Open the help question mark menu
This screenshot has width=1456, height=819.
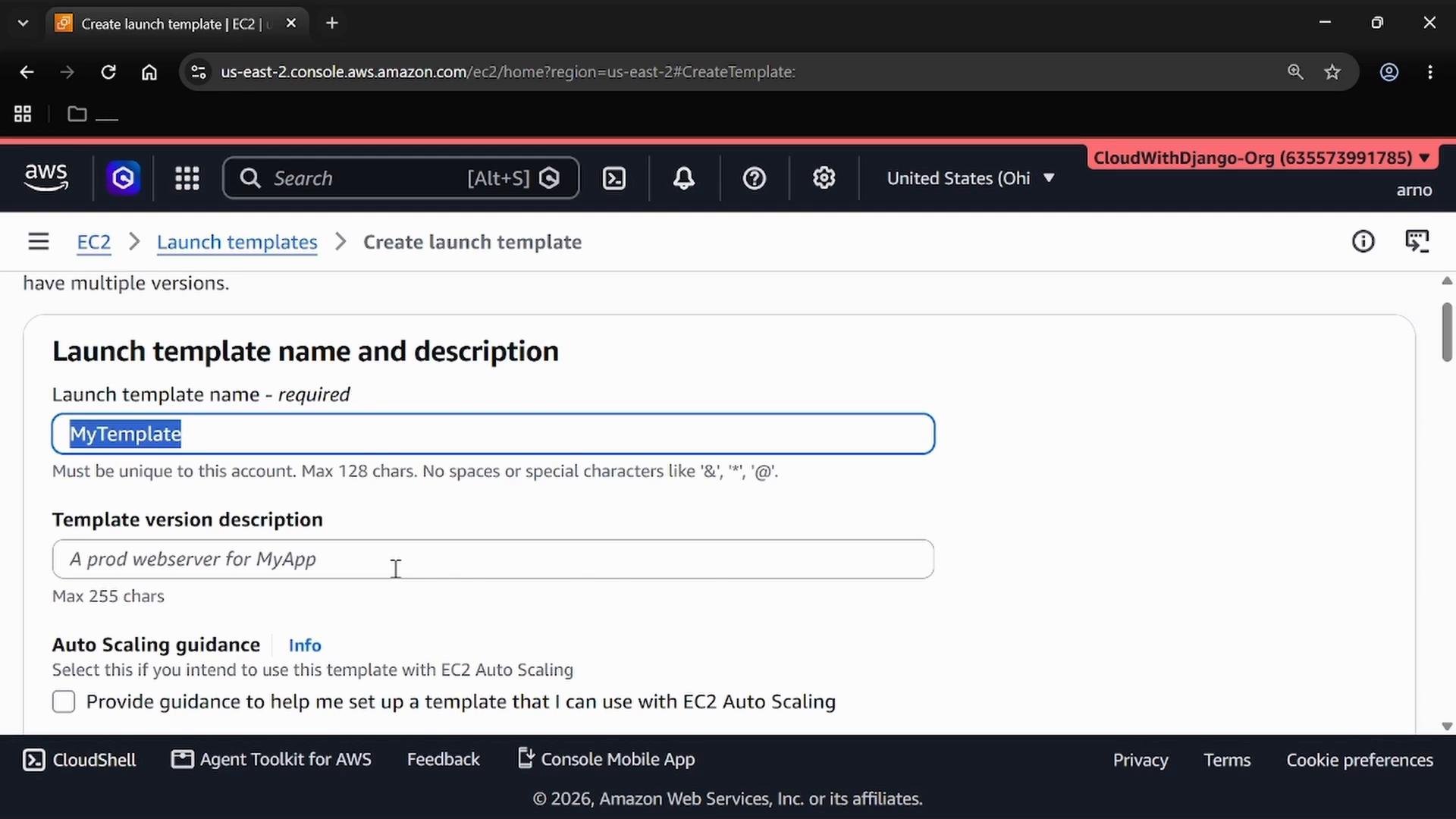(754, 178)
